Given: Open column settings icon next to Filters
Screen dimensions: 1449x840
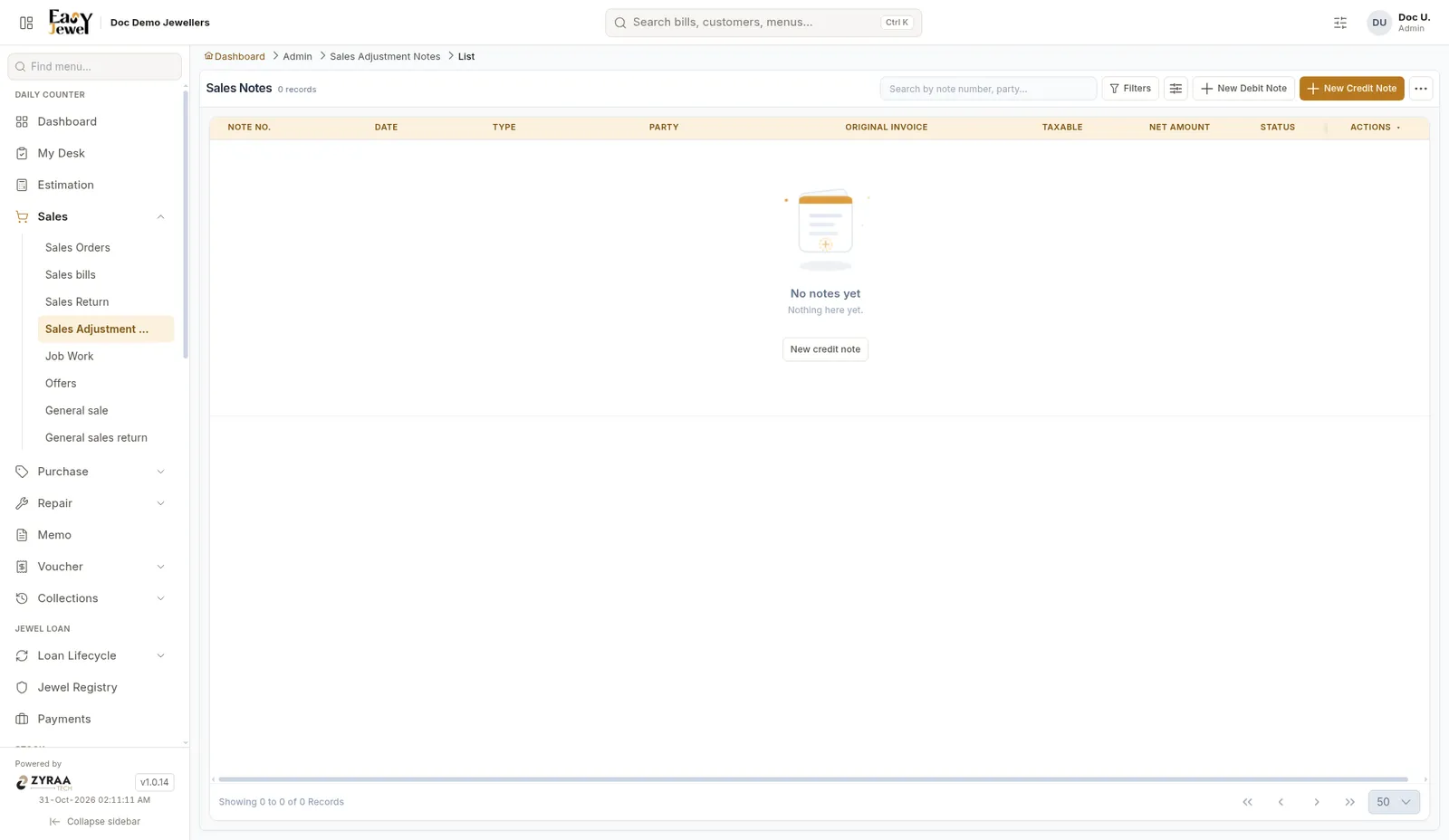Looking at the screenshot, I should [x=1176, y=89].
